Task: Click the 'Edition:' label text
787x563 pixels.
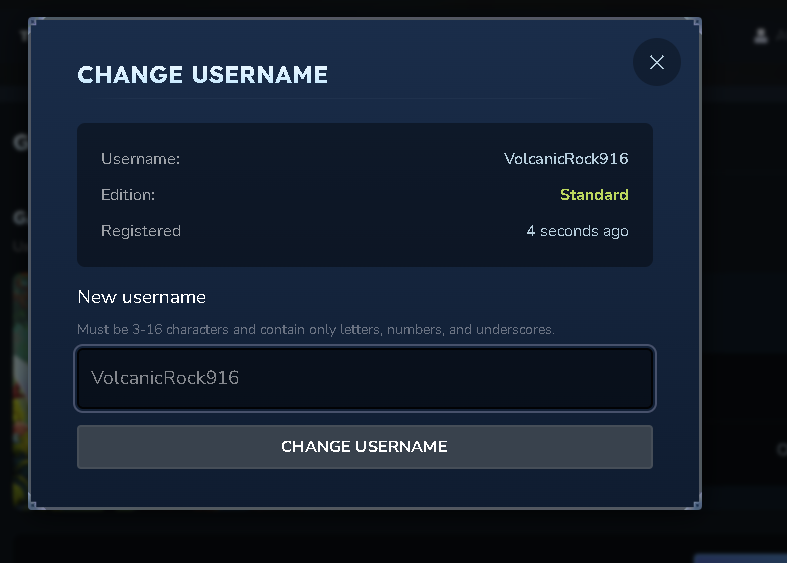Action: (128, 195)
